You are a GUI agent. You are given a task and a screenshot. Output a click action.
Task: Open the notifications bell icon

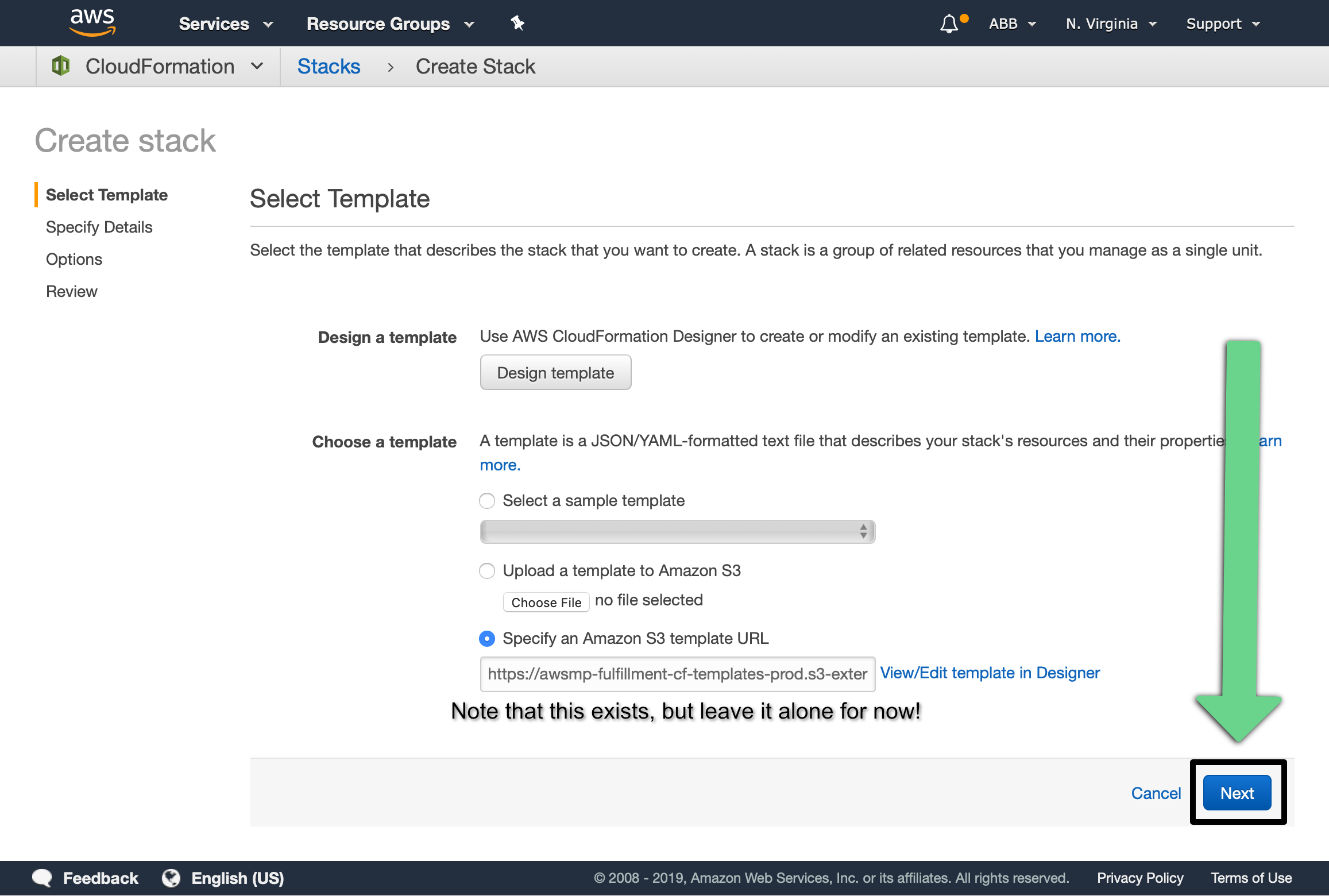point(949,24)
